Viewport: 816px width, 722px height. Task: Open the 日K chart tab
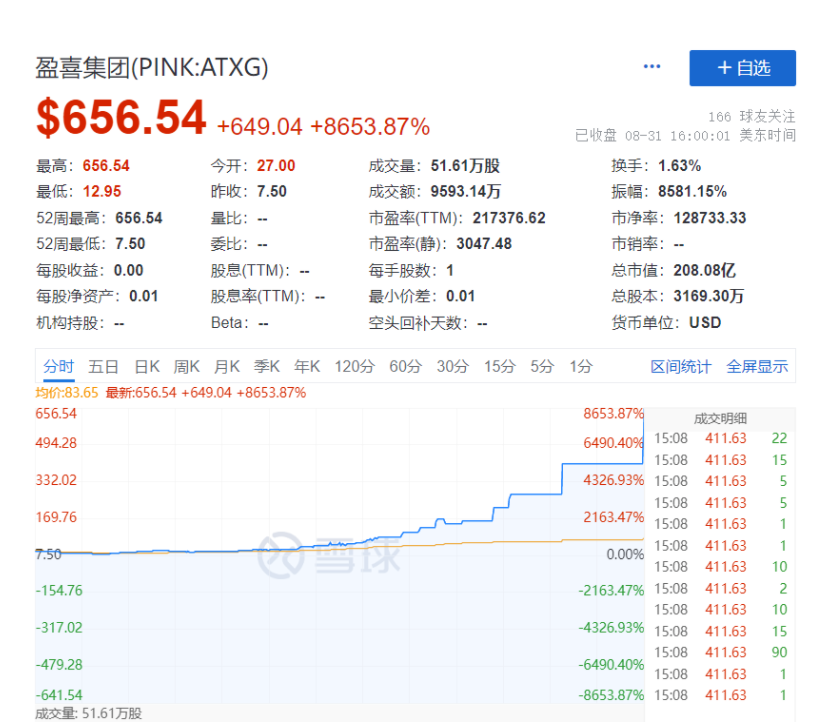[147, 366]
